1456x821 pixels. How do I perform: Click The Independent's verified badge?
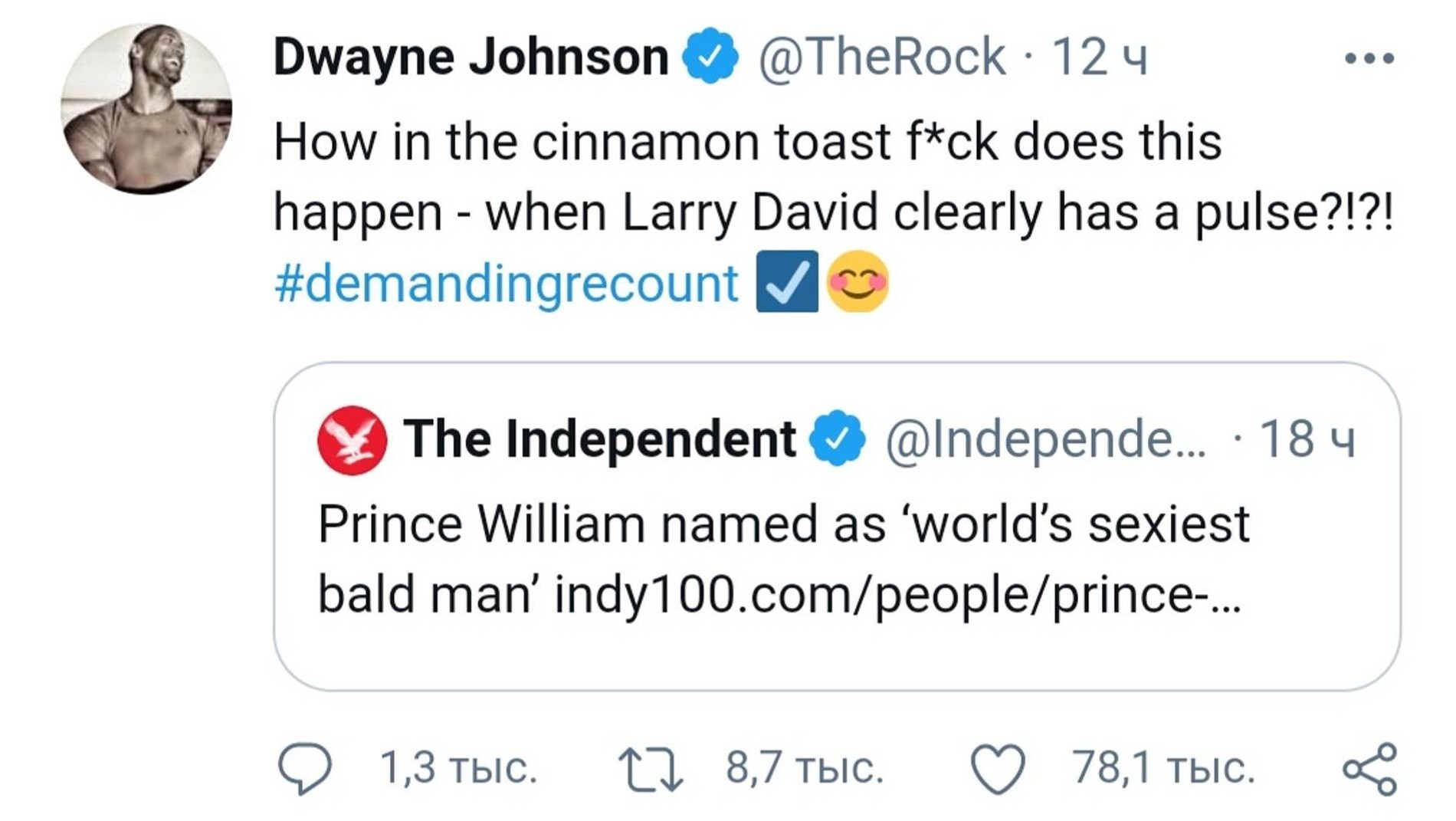(838, 438)
